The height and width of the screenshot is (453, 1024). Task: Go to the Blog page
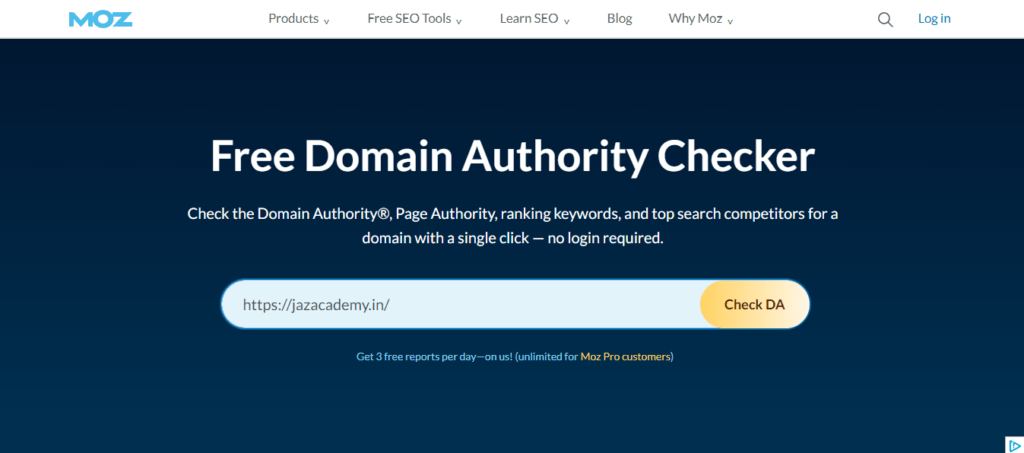tap(619, 19)
